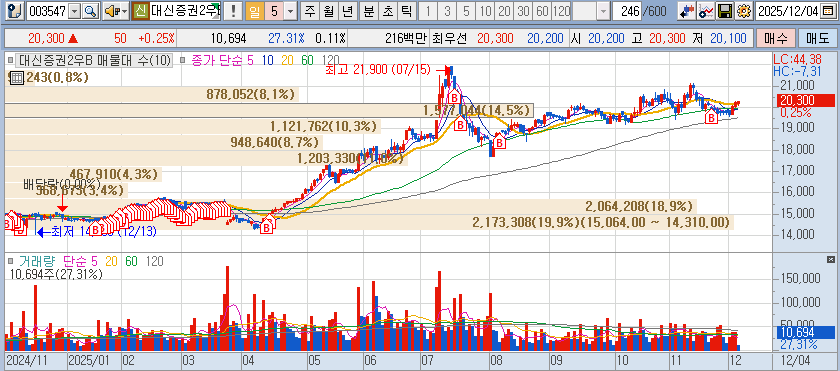Click the 종가 단순 legend label
The width and height of the screenshot is (840, 371).
pyautogui.click(x=216, y=60)
